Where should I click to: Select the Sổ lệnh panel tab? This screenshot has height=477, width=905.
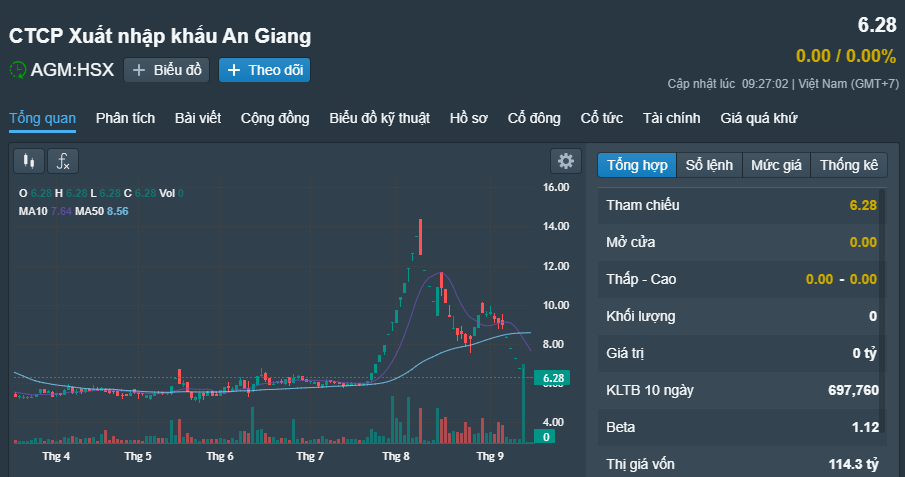(x=709, y=165)
